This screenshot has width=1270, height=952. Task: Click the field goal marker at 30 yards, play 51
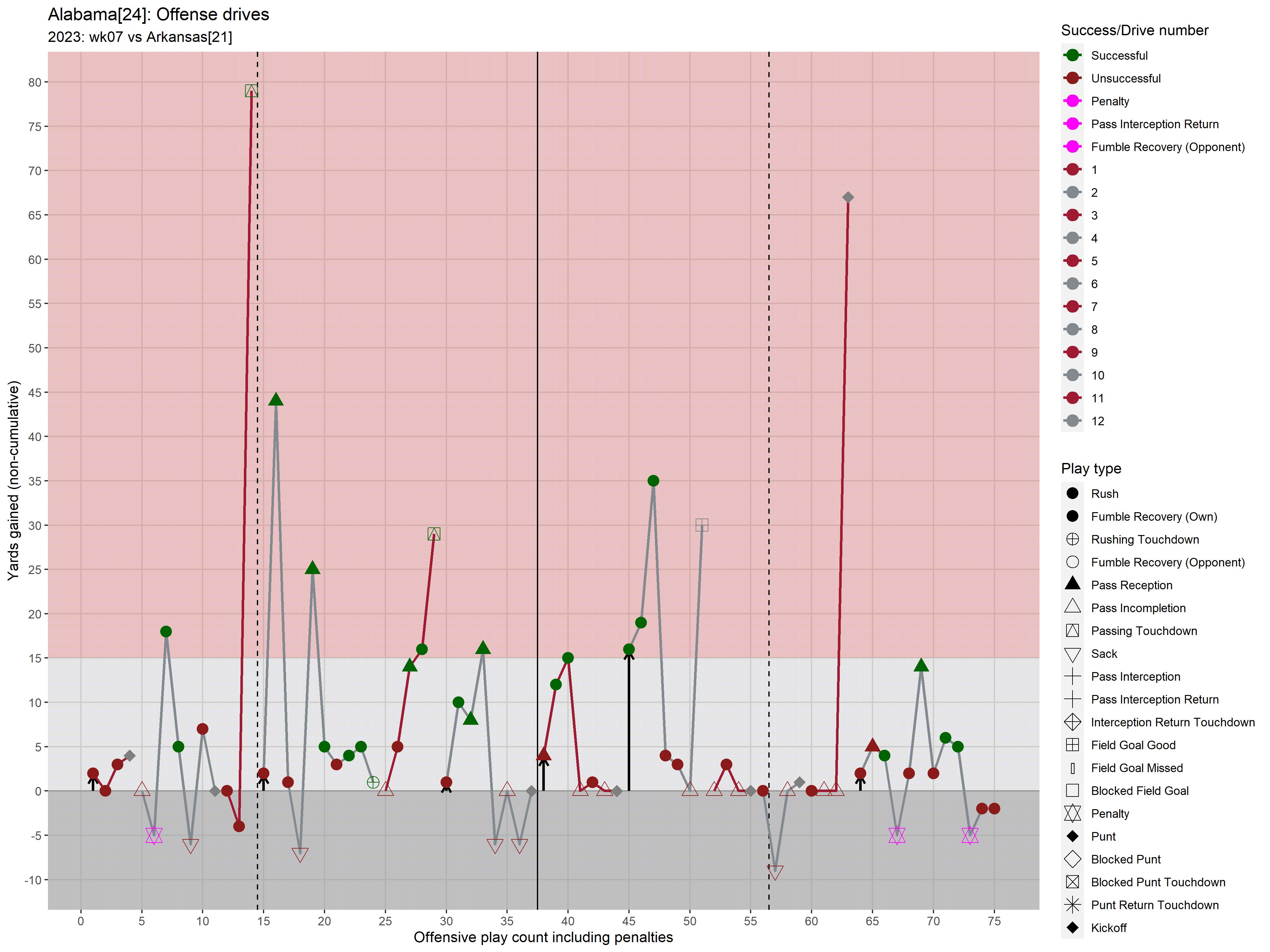pyautogui.click(x=702, y=525)
